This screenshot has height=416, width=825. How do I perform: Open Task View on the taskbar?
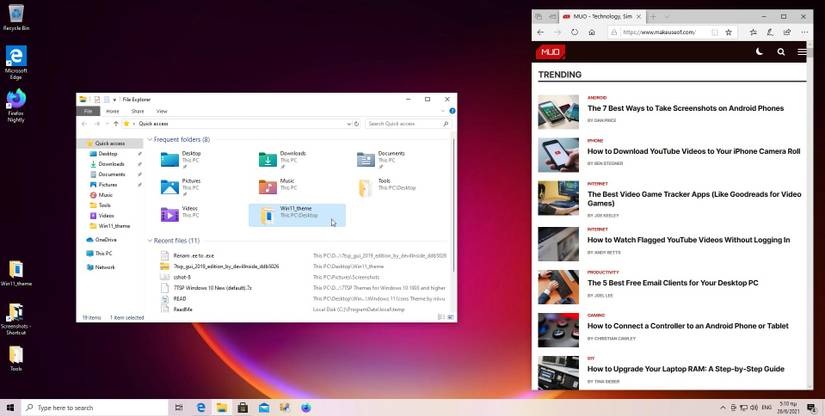179,408
